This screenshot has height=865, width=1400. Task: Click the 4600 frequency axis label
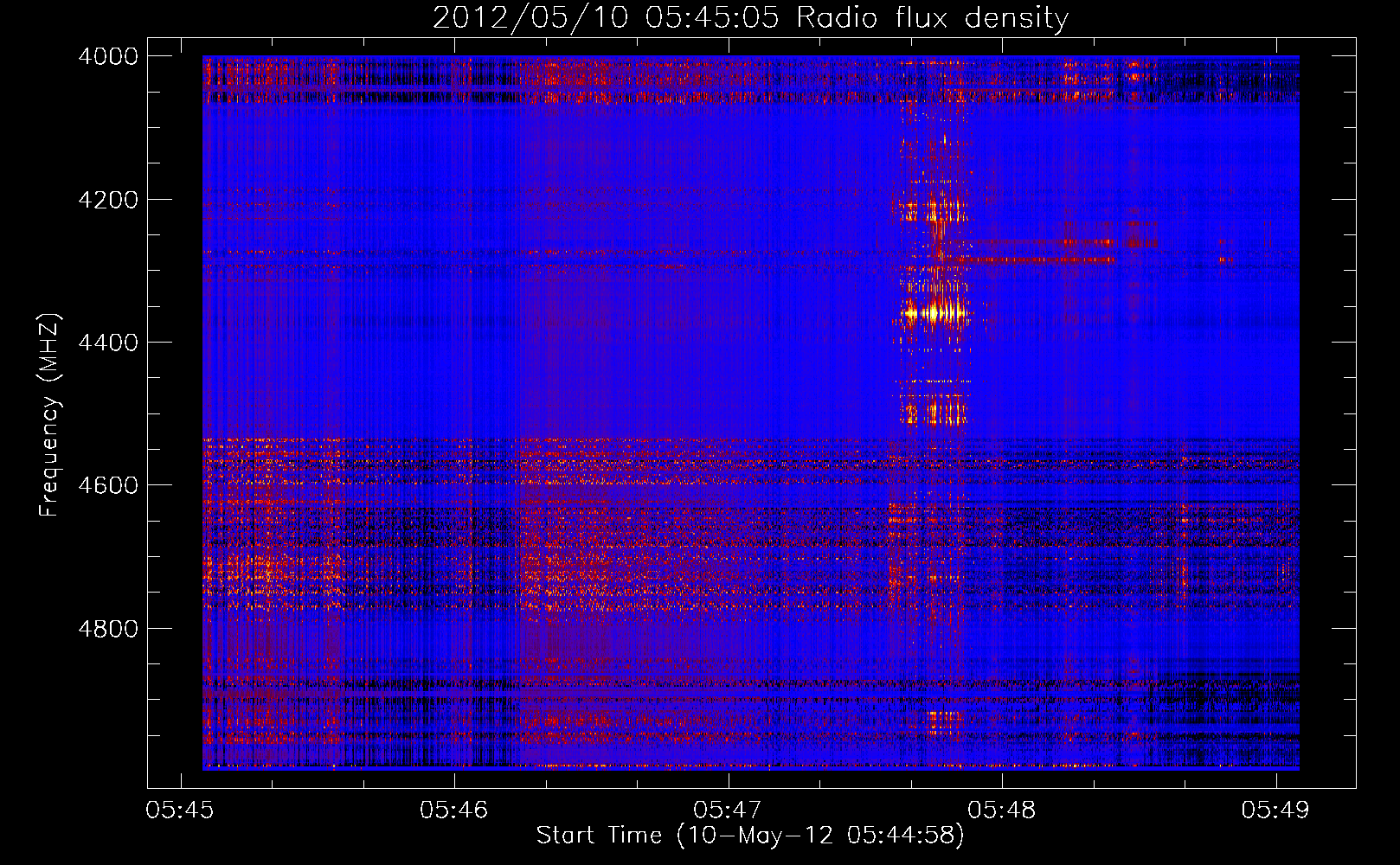click(x=108, y=485)
